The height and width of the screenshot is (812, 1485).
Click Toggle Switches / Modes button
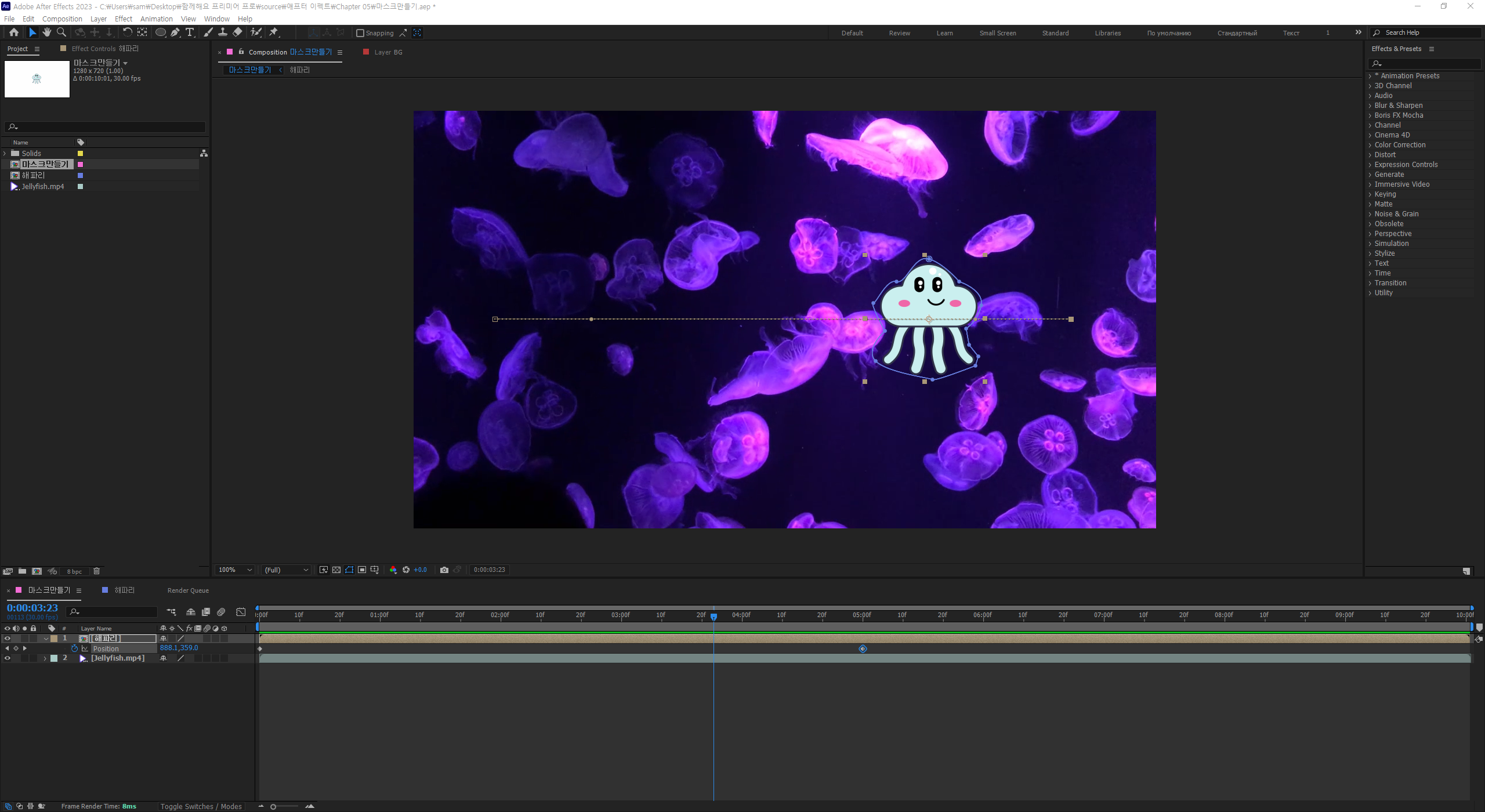(201, 806)
